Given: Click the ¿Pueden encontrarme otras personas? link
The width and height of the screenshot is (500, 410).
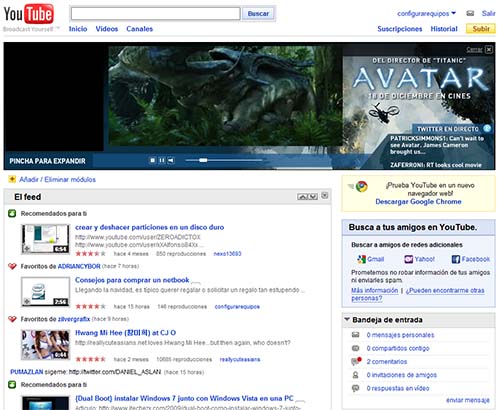Looking at the screenshot, I should [418, 294].
